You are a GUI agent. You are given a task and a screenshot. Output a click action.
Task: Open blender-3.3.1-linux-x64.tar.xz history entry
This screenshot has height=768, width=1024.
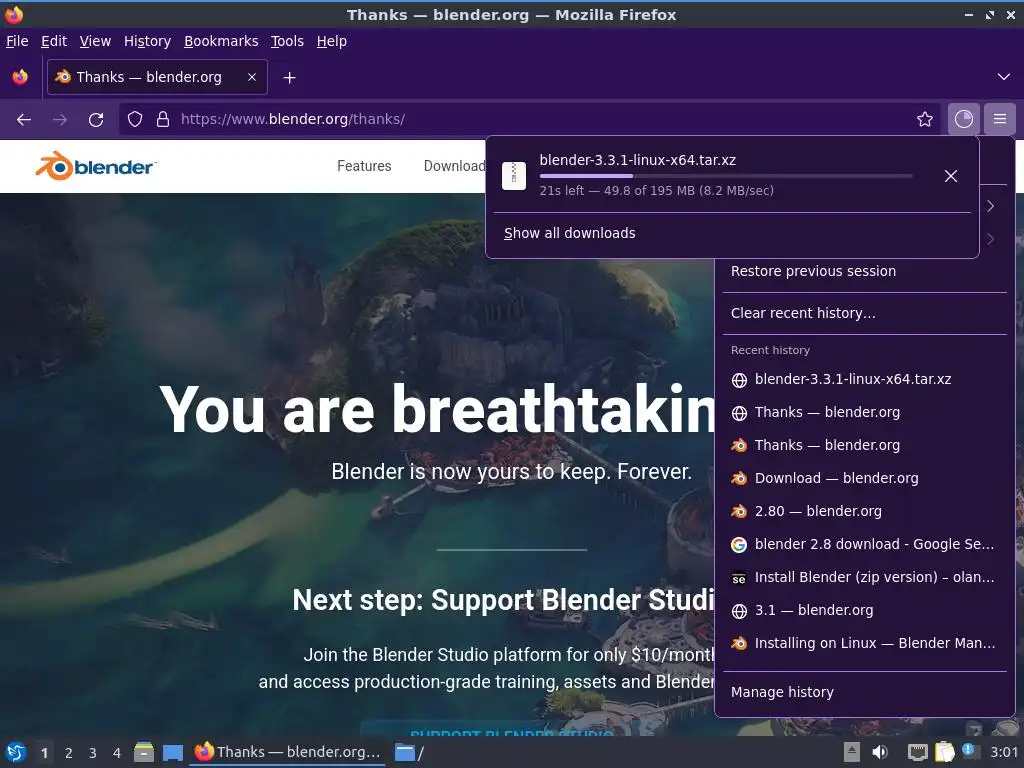[x=865, y=379]
